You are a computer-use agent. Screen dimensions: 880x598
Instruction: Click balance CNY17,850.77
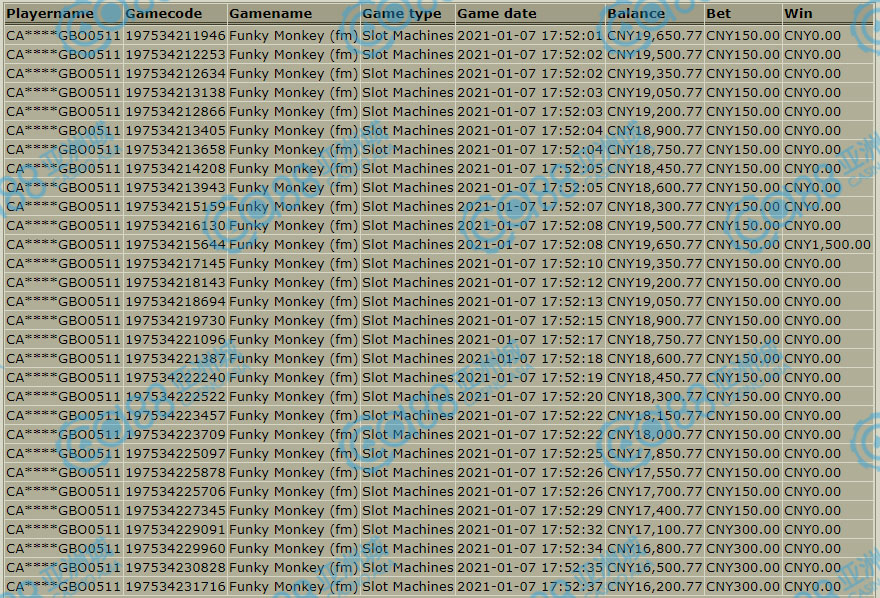654,454
